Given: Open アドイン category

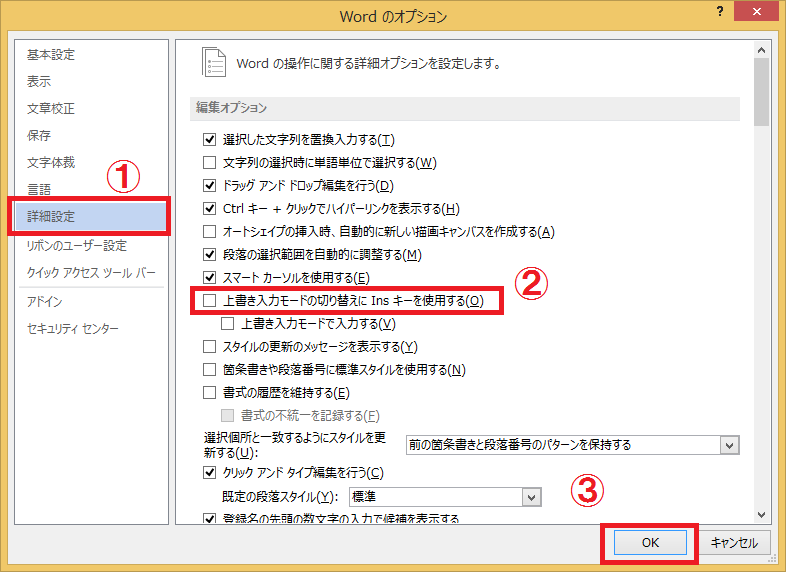Looking at the screenshot, I should point(44,301).
